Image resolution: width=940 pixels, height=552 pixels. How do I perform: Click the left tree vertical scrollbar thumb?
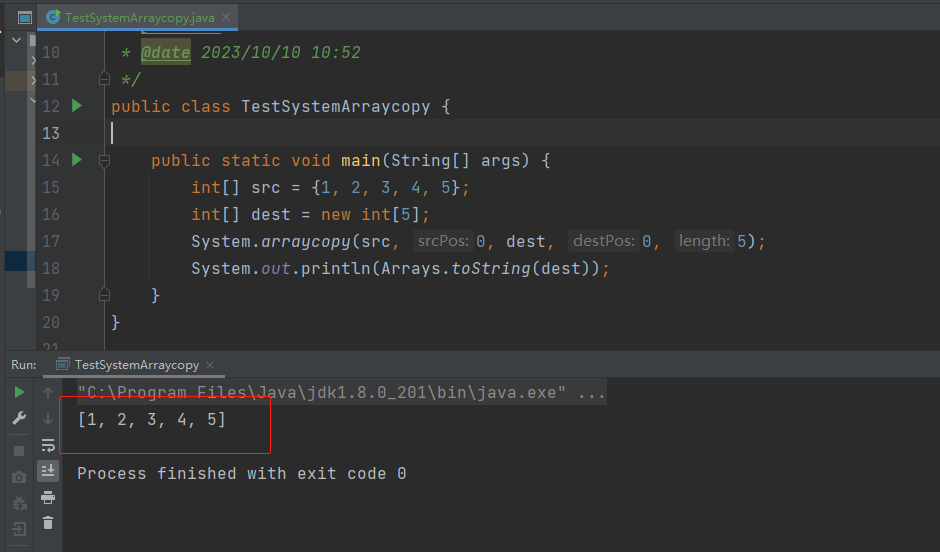pos(31,162)
